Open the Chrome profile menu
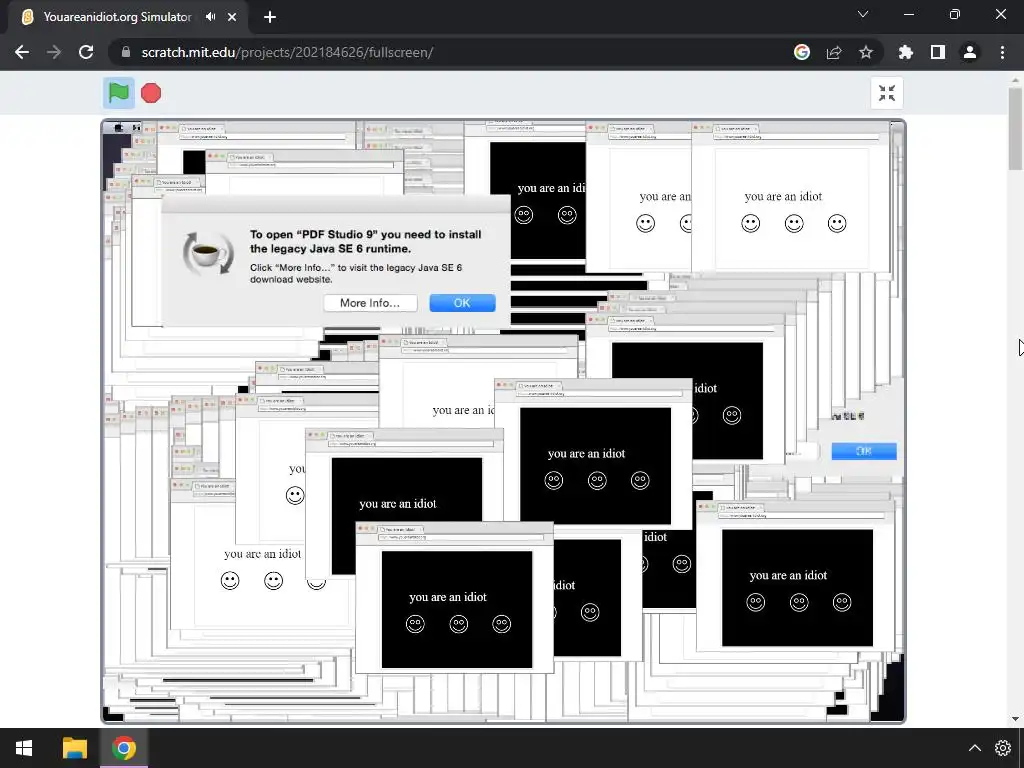The image size is (1024, 768). 970,52
